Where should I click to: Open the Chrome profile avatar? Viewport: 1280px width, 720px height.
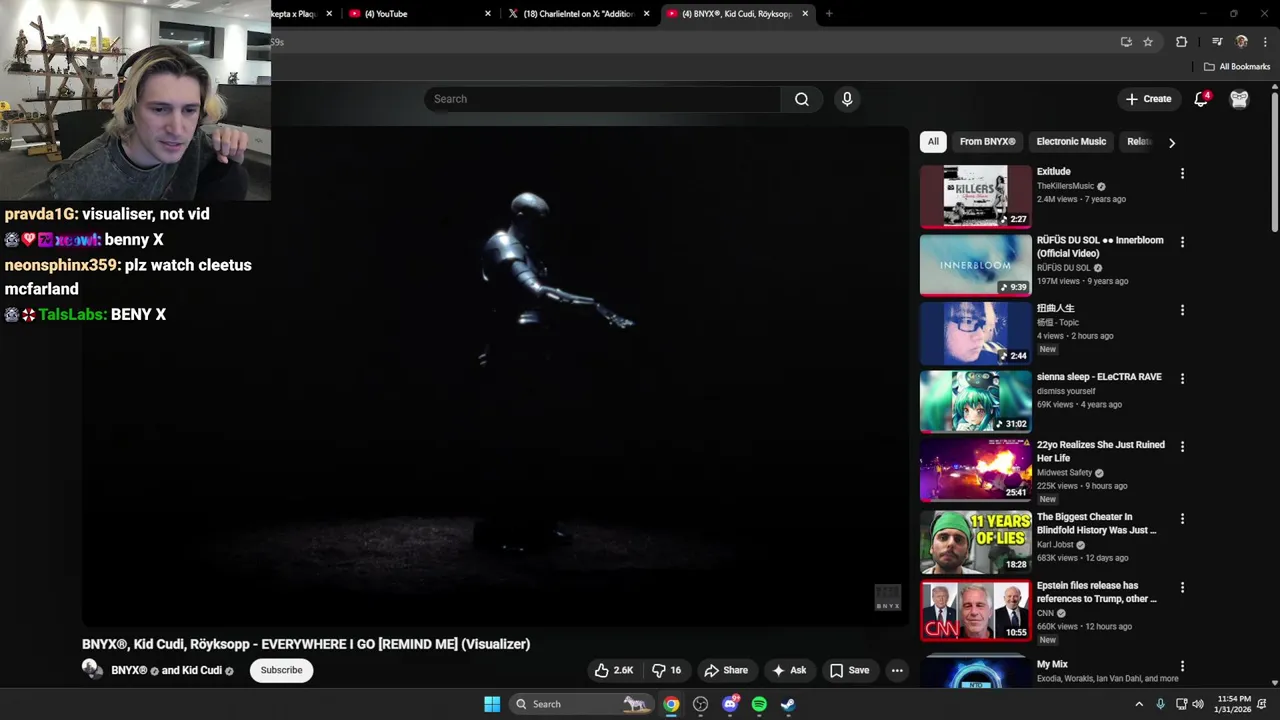click(1241, 42)
